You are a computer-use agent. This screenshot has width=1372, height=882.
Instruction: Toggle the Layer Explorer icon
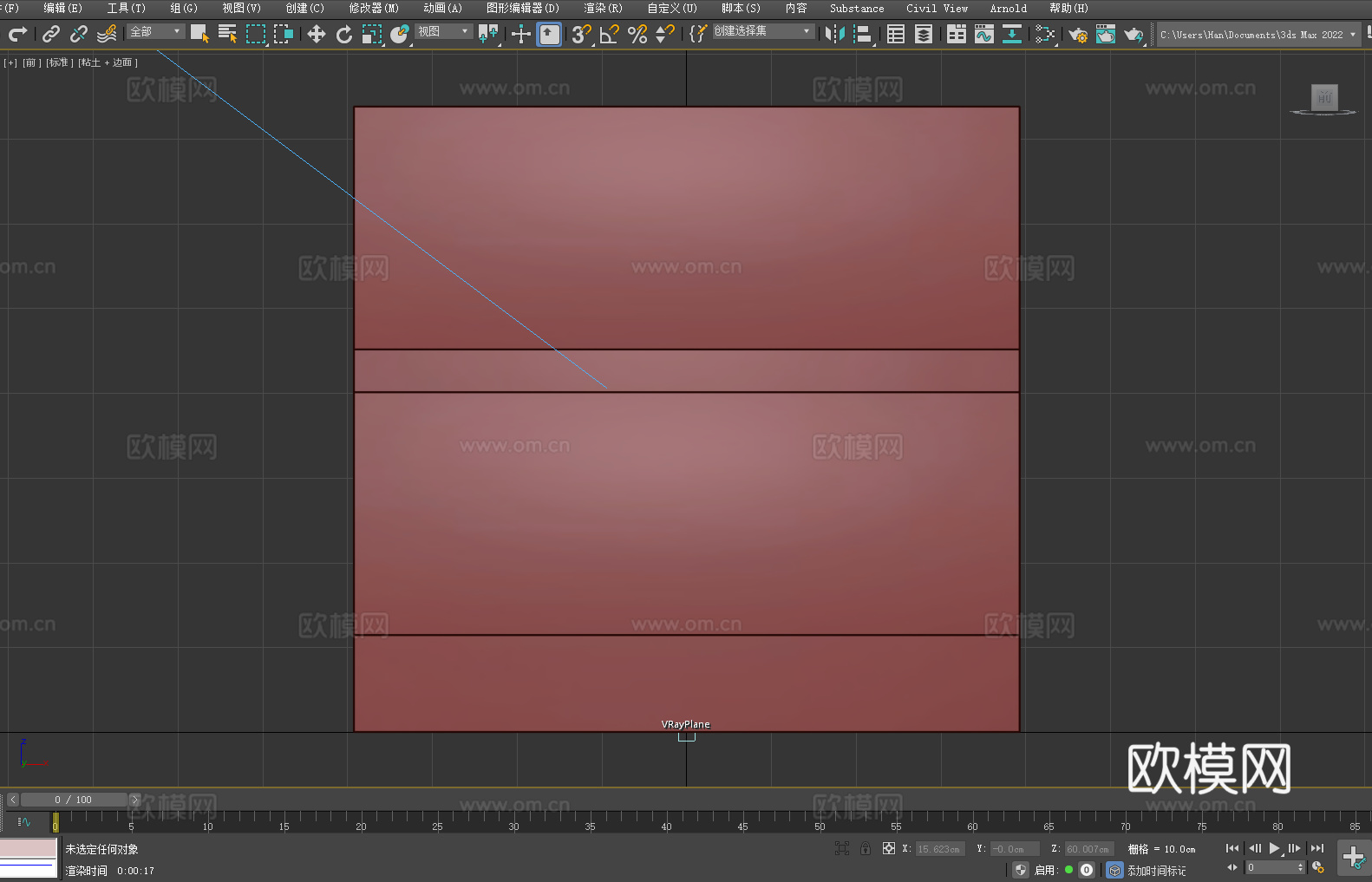coord(924,34)
